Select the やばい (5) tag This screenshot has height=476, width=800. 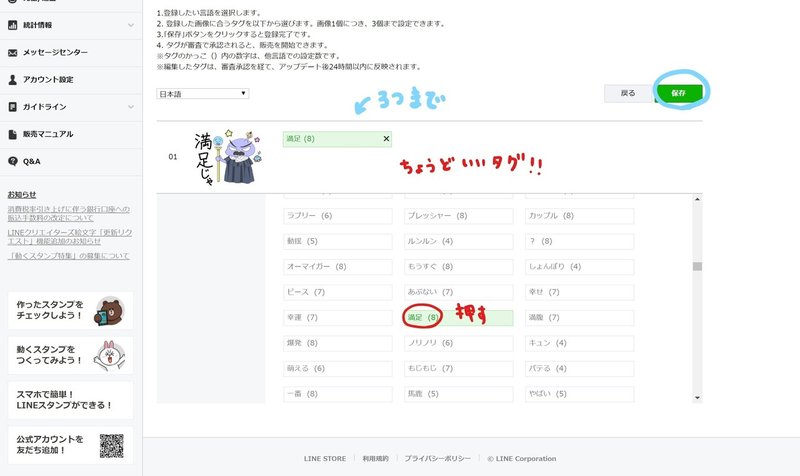pos(580,394)
